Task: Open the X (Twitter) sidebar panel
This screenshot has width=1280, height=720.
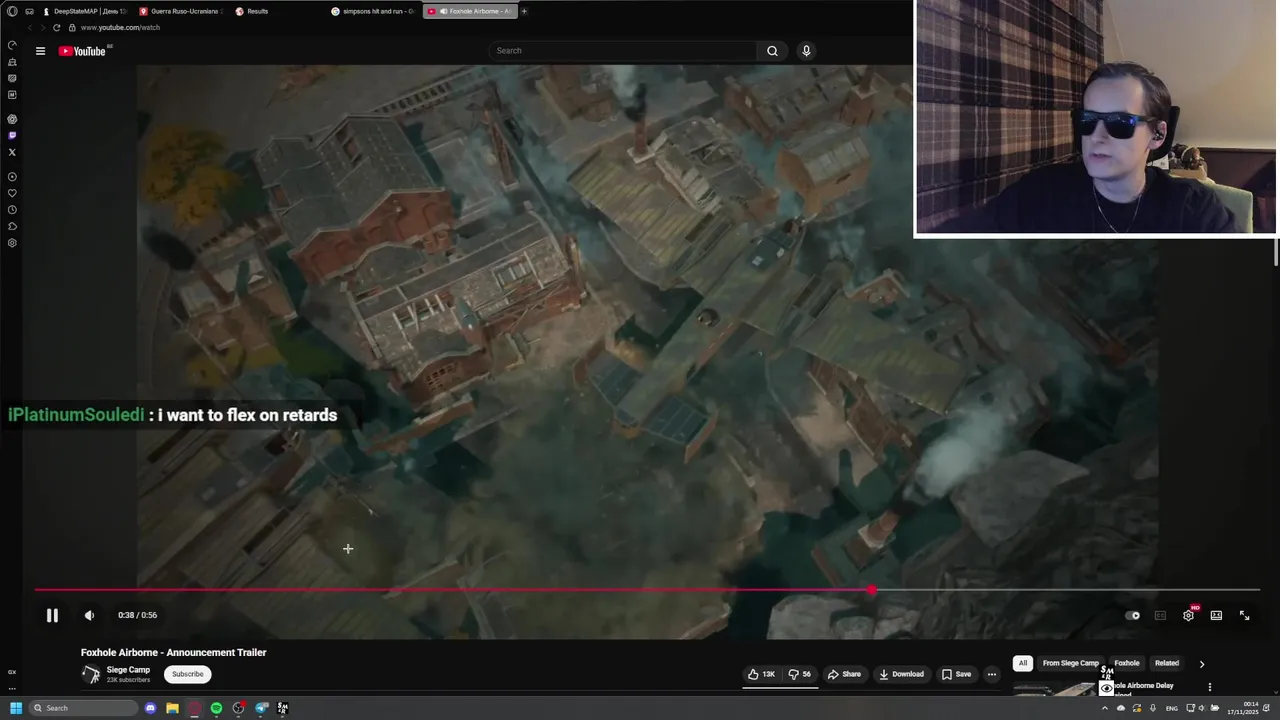Action: pyautogui.click(x=12, y=152)
